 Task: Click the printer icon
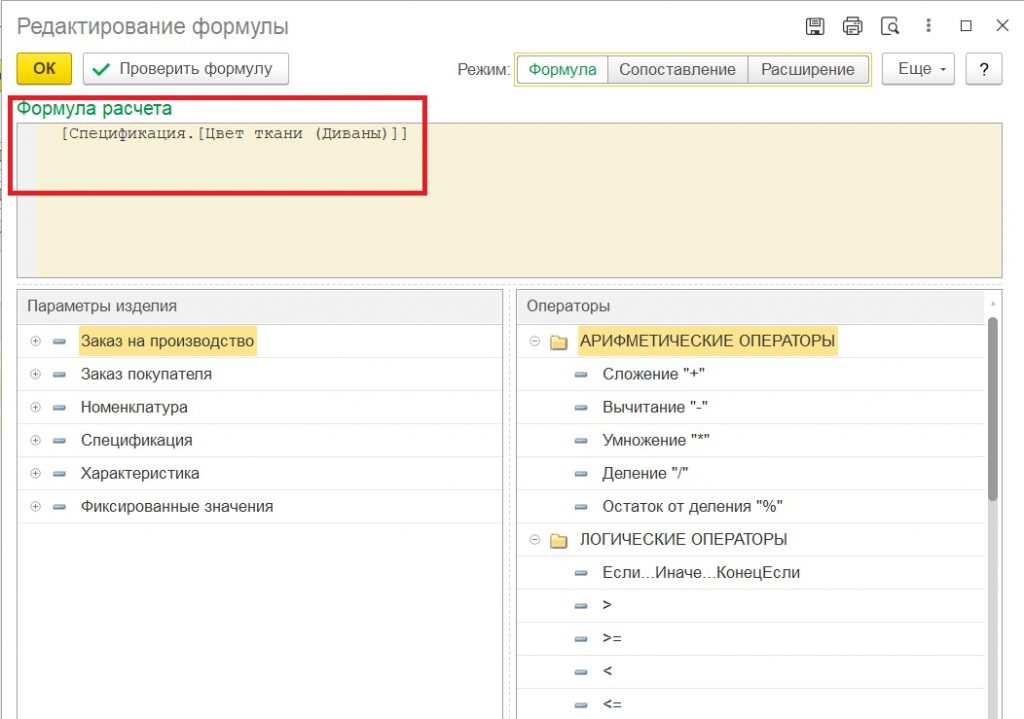pos(852,26)
